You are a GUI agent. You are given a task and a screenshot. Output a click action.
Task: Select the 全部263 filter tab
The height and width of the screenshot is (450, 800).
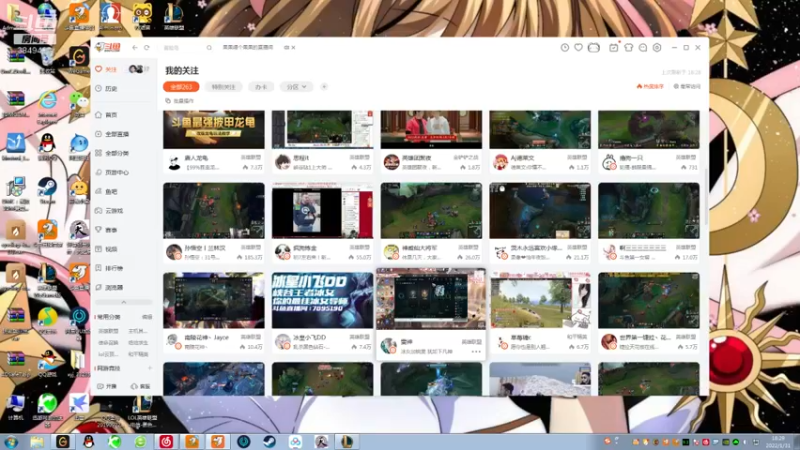tap(181, 87)
